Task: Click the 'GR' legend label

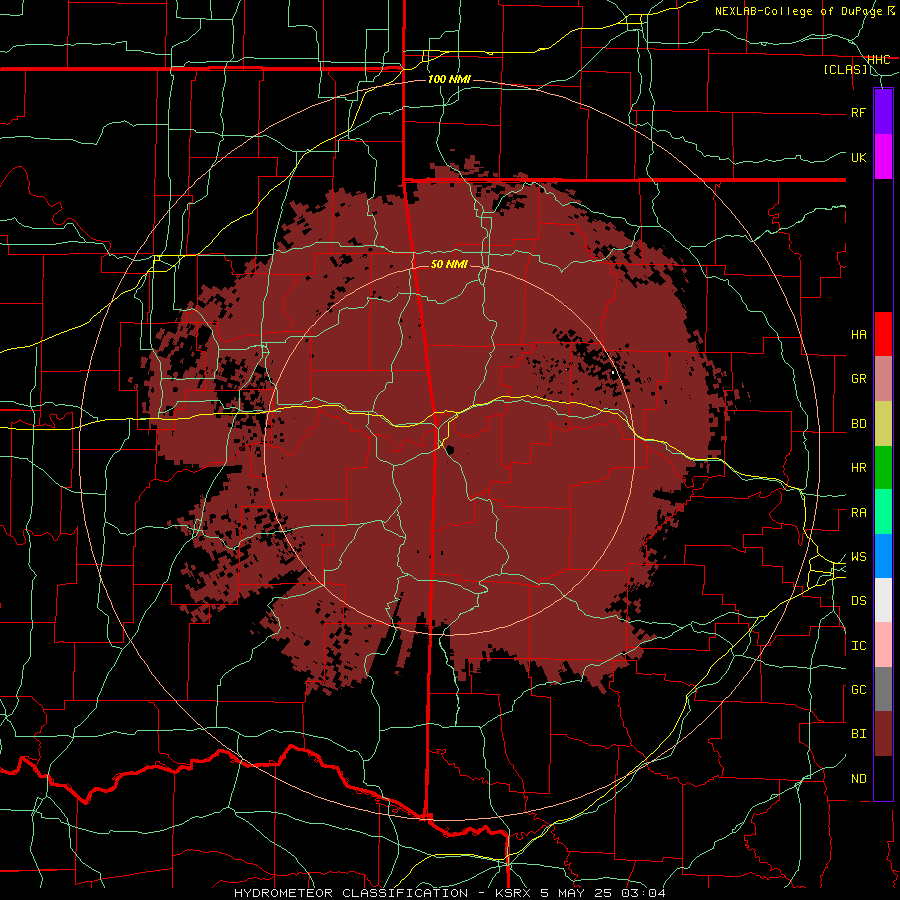Action: pyautogui.click(x=858, y=379)
